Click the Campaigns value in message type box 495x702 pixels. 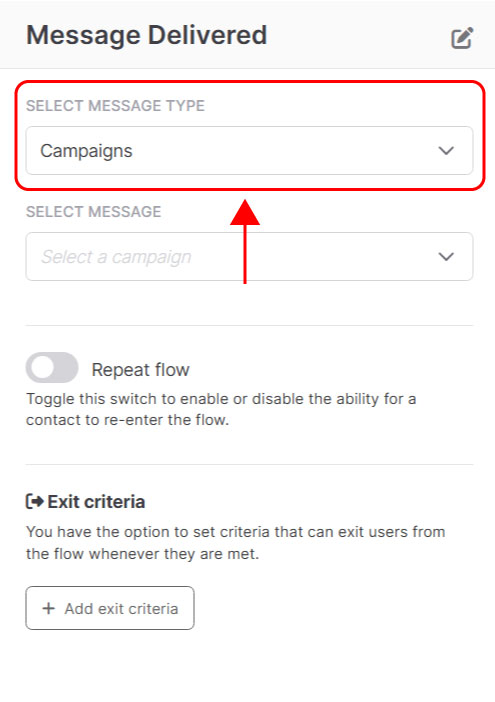(86, 151)
